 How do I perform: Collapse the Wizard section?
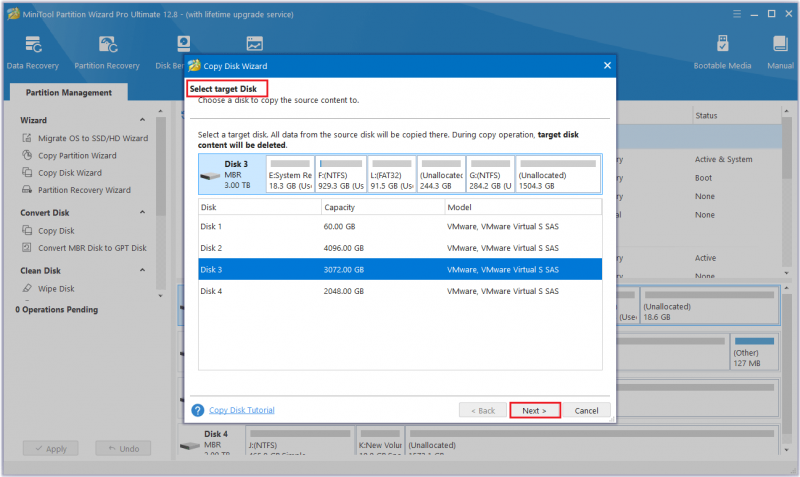click(142, 120)
